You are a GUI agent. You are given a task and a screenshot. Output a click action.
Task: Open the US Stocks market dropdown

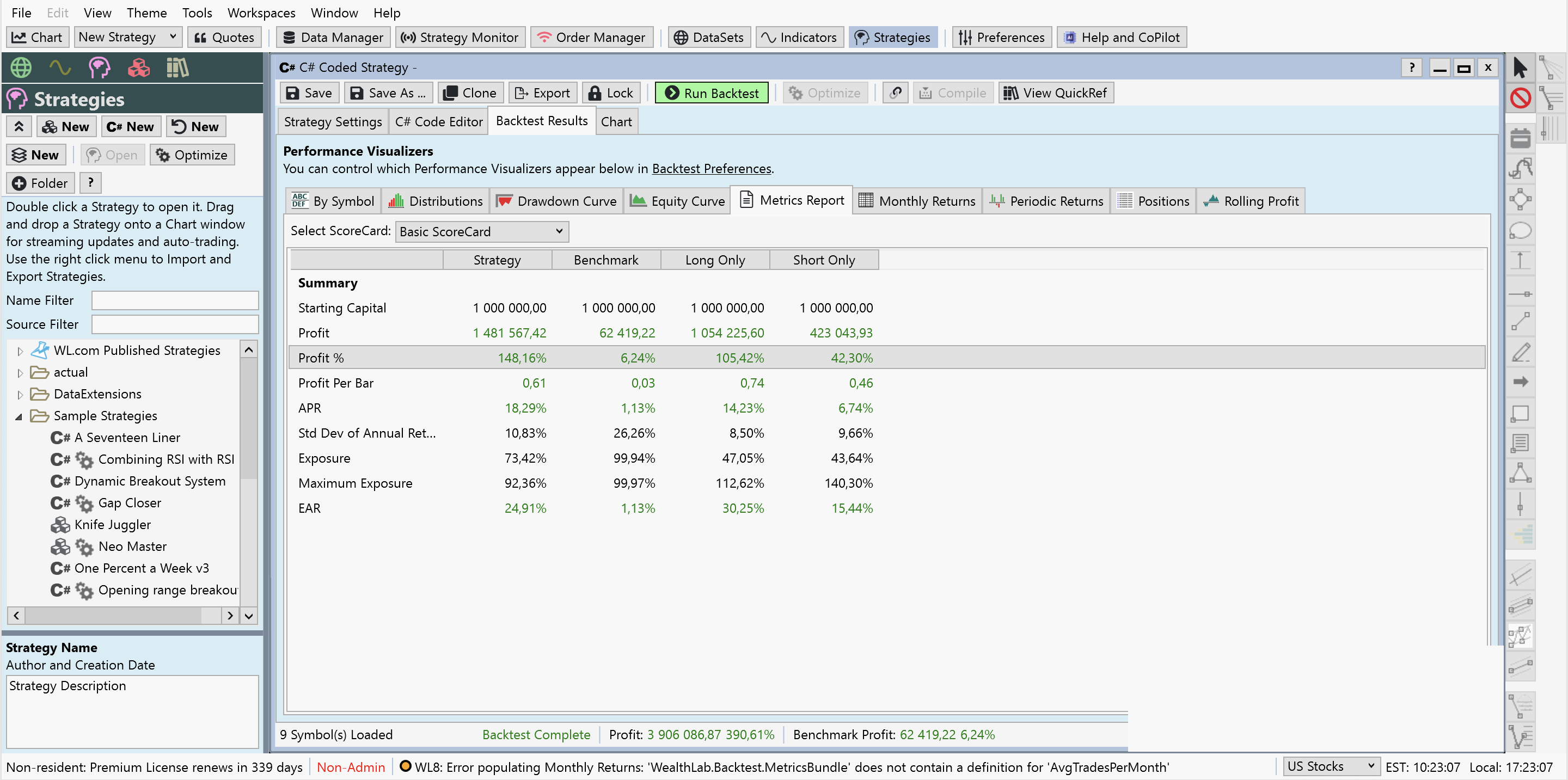coord(1331,766)
